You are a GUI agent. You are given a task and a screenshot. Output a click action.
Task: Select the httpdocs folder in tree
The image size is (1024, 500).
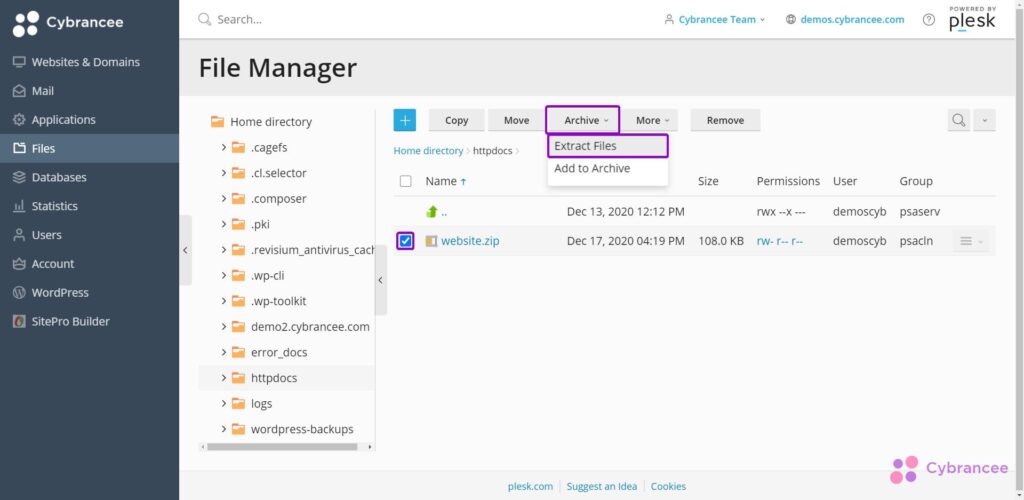274,378
